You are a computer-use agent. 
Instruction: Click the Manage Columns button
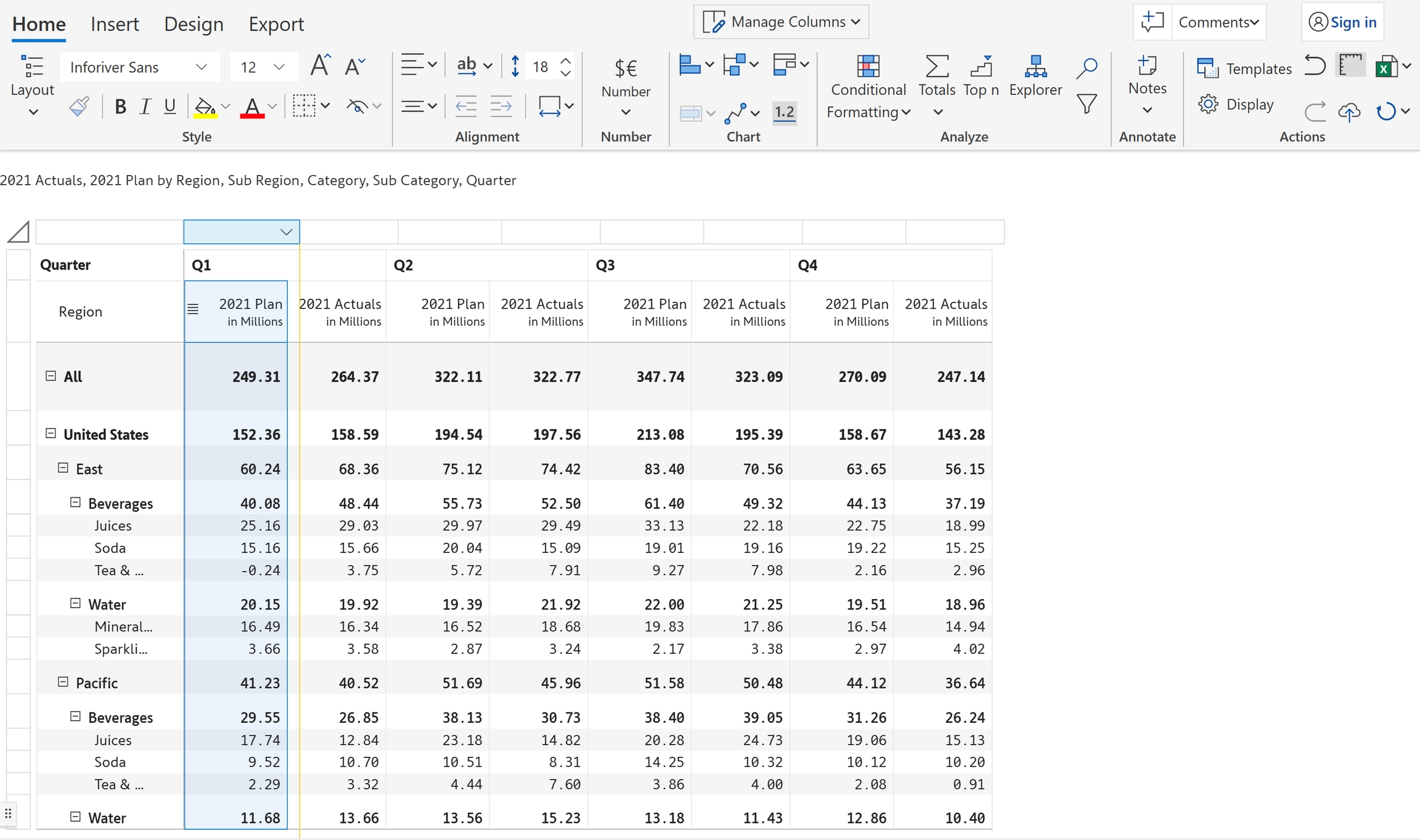(x=781, y=22)
